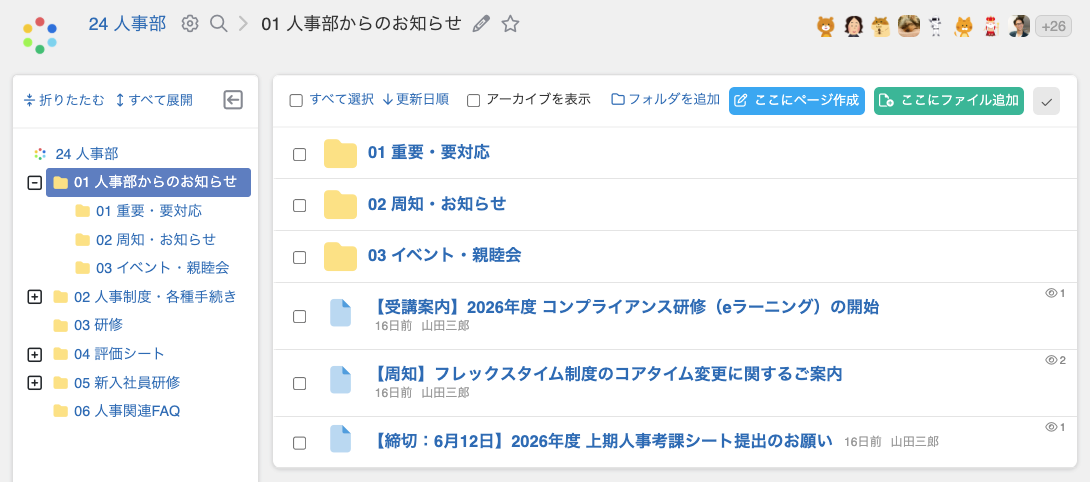Enable アーカイブを表示 checkbox
The width and height of the screenshot is (1090, 482).
coord(473,101)
